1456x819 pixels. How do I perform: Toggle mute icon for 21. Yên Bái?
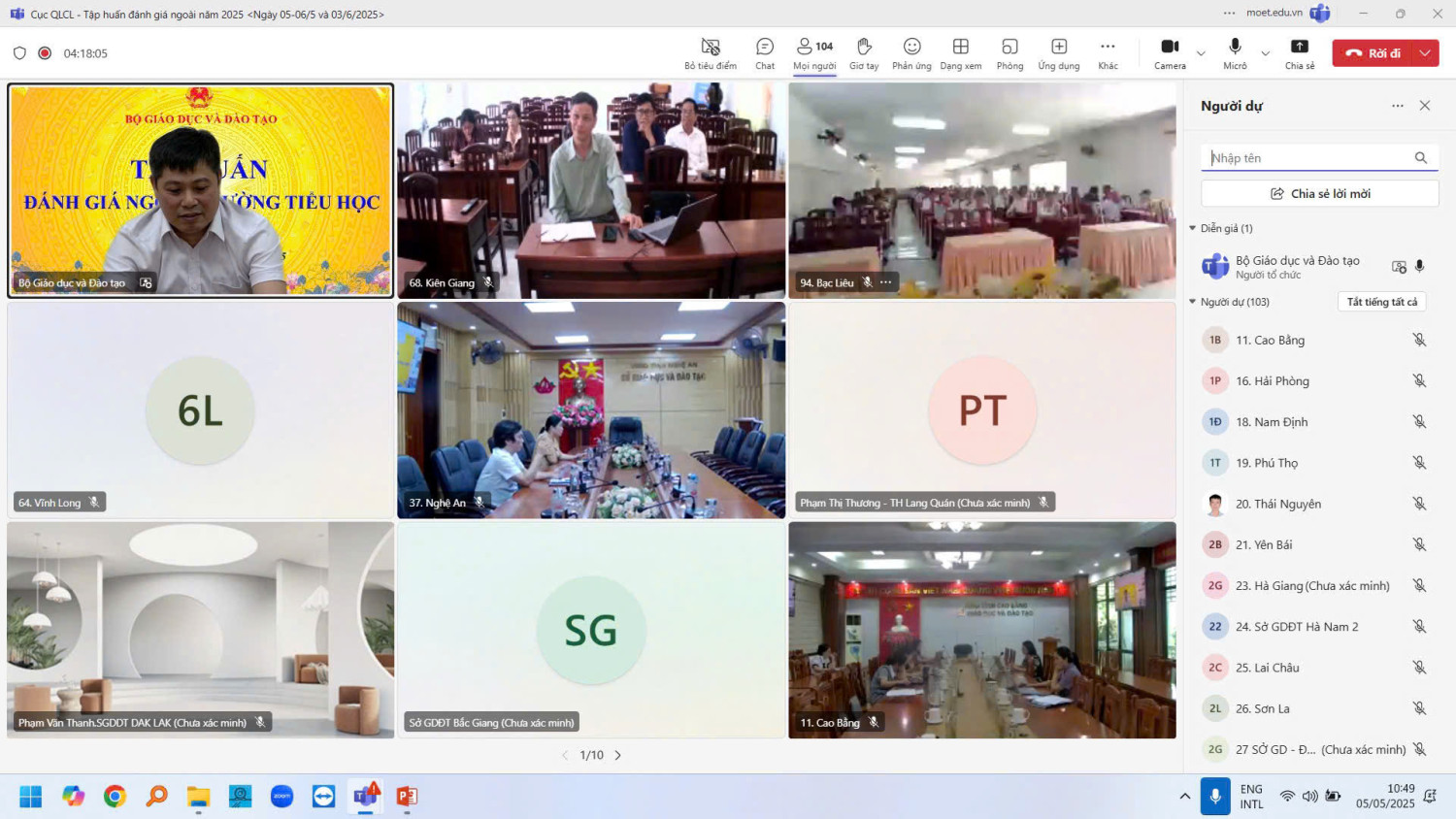pos(1419,544)
